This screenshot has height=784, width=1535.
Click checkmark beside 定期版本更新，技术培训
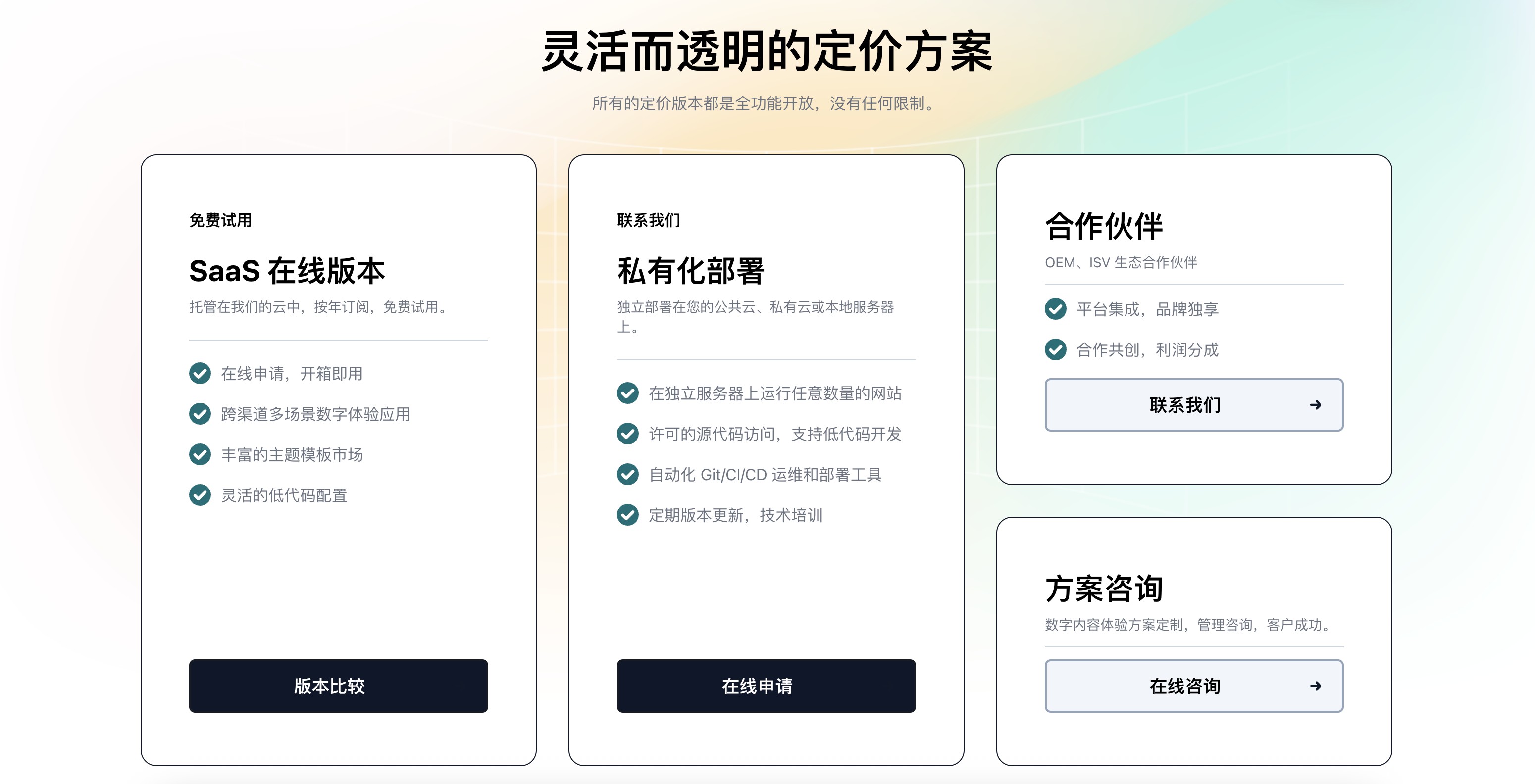627,515
